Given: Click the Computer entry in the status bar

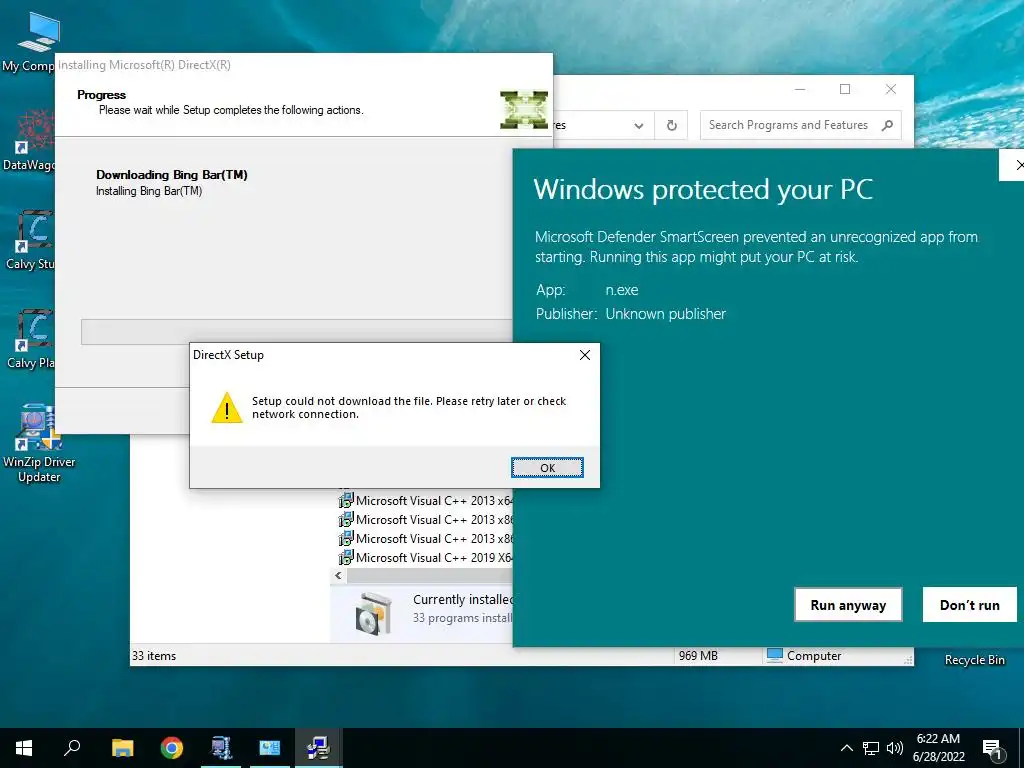Looking at the screenshot, I should click(x=804, y=656).
